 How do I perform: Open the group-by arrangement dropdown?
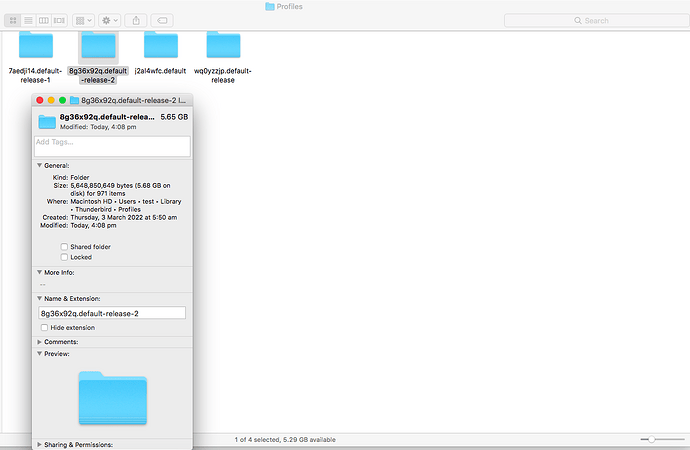coord(83,20)
